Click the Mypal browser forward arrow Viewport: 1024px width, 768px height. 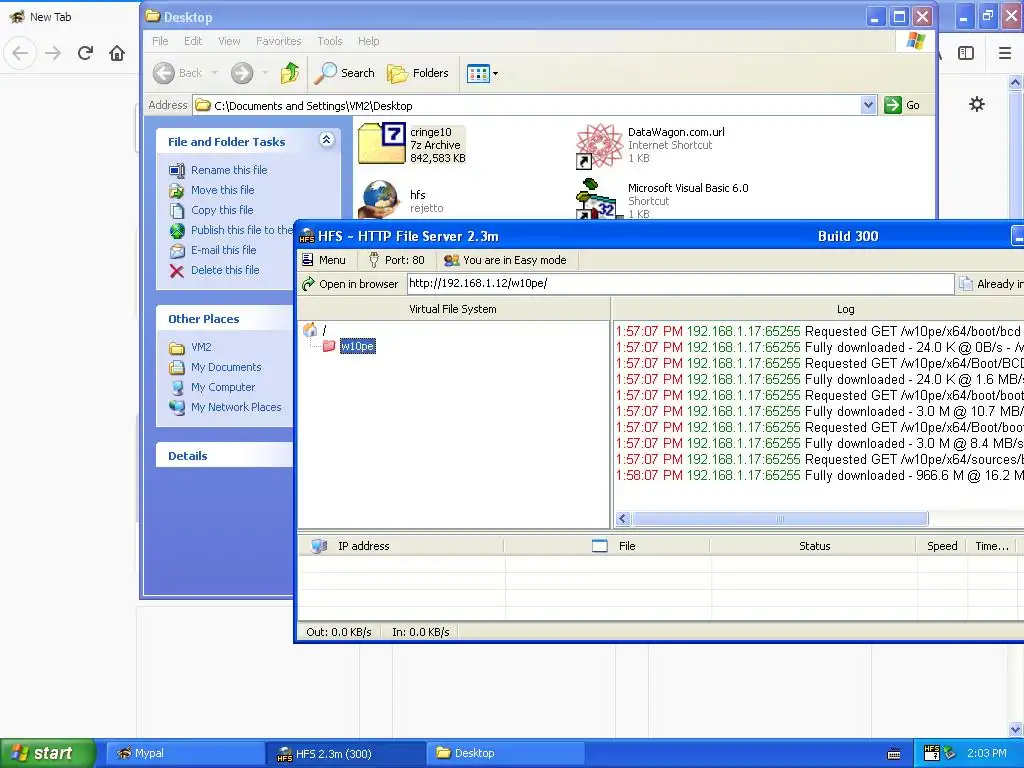[54, 53]
